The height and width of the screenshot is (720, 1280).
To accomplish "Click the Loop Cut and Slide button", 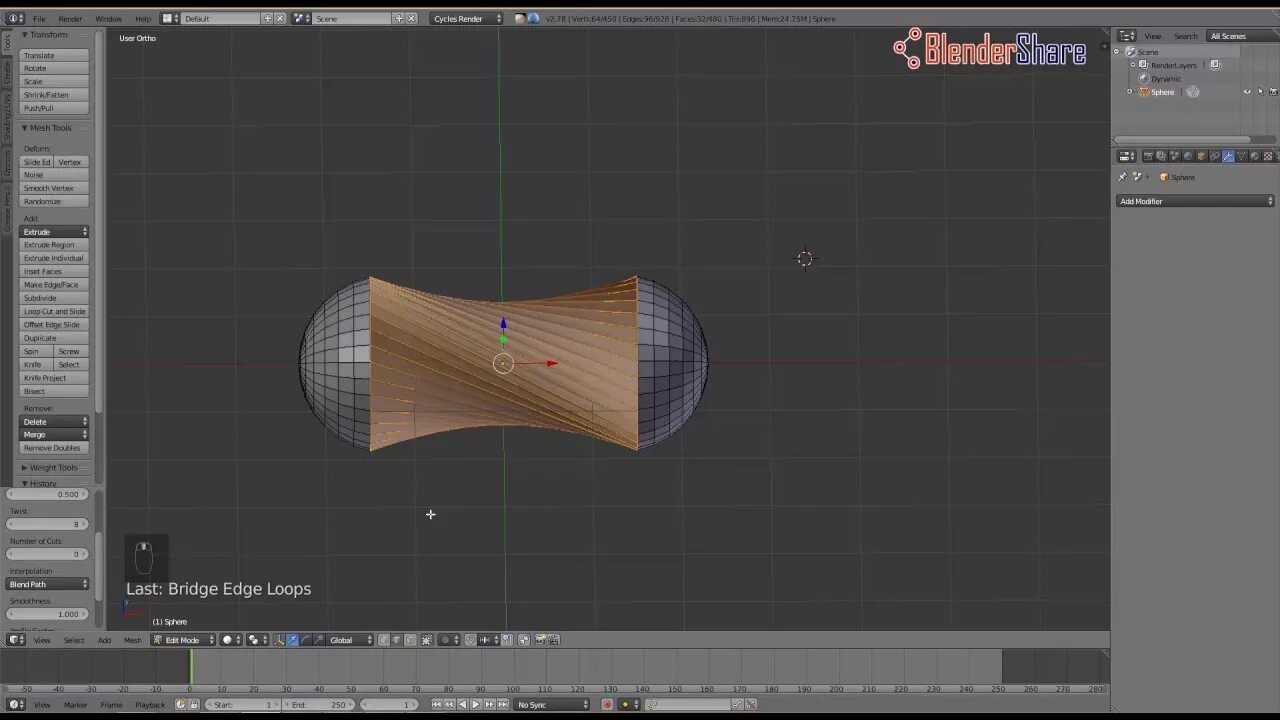I will pyautogui.click(x=54, y=311).
